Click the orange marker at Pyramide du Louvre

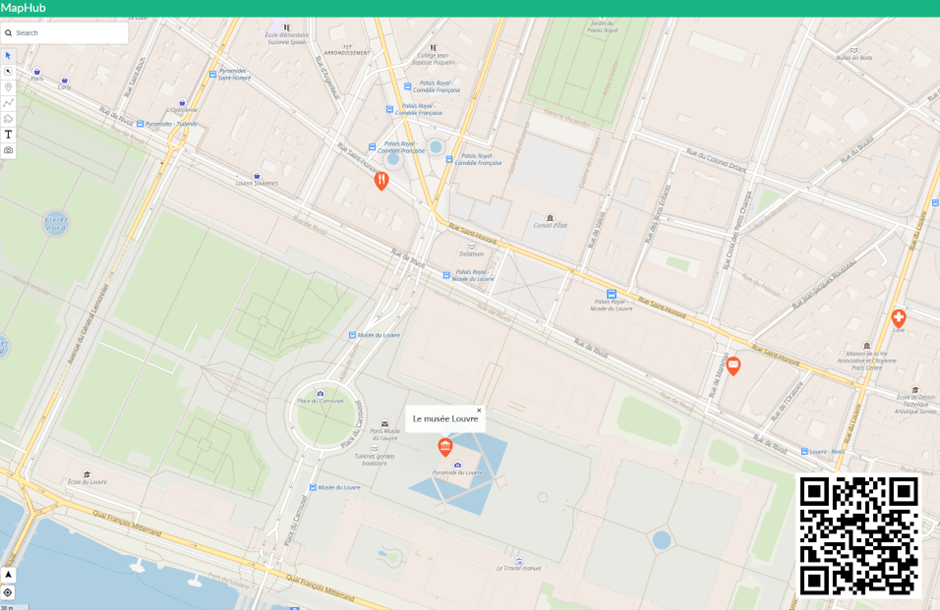point(446,446)
